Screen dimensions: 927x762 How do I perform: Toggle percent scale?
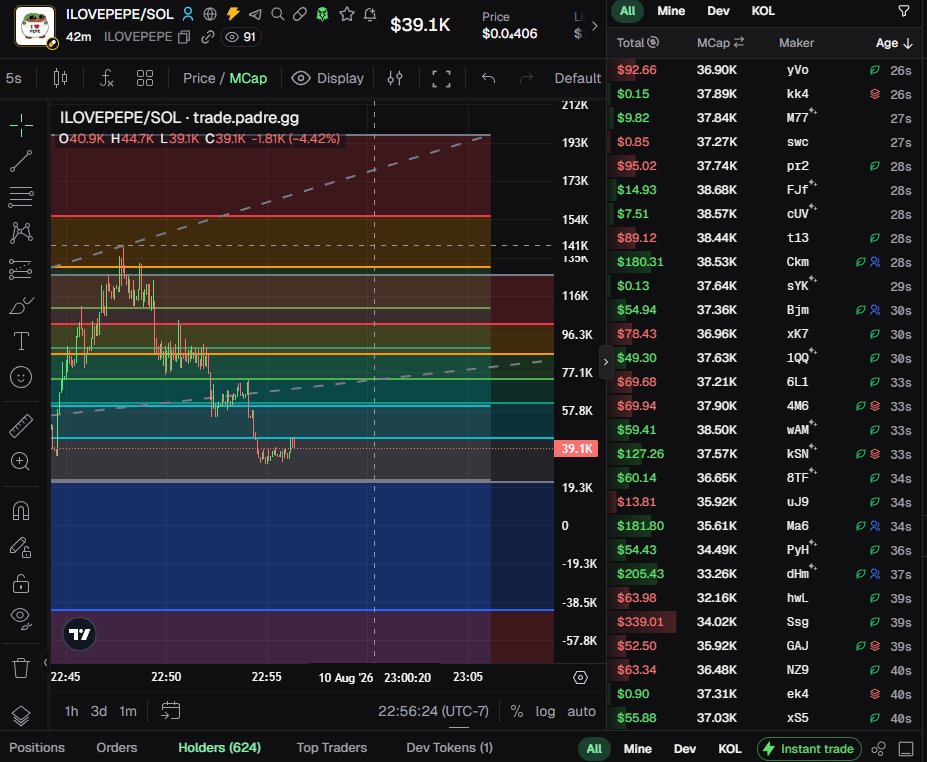pos(517,711)
